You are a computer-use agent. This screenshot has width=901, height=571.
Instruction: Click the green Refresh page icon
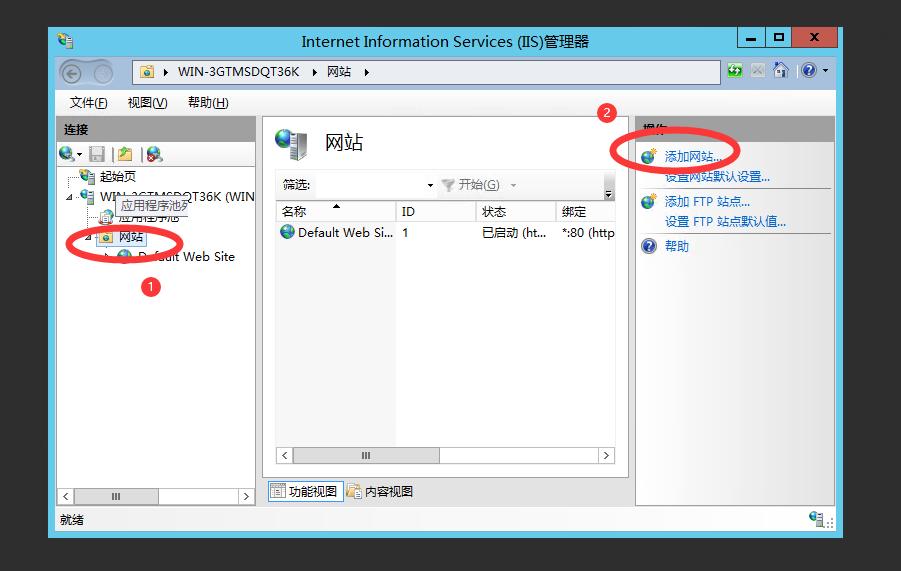pos(735,71)
